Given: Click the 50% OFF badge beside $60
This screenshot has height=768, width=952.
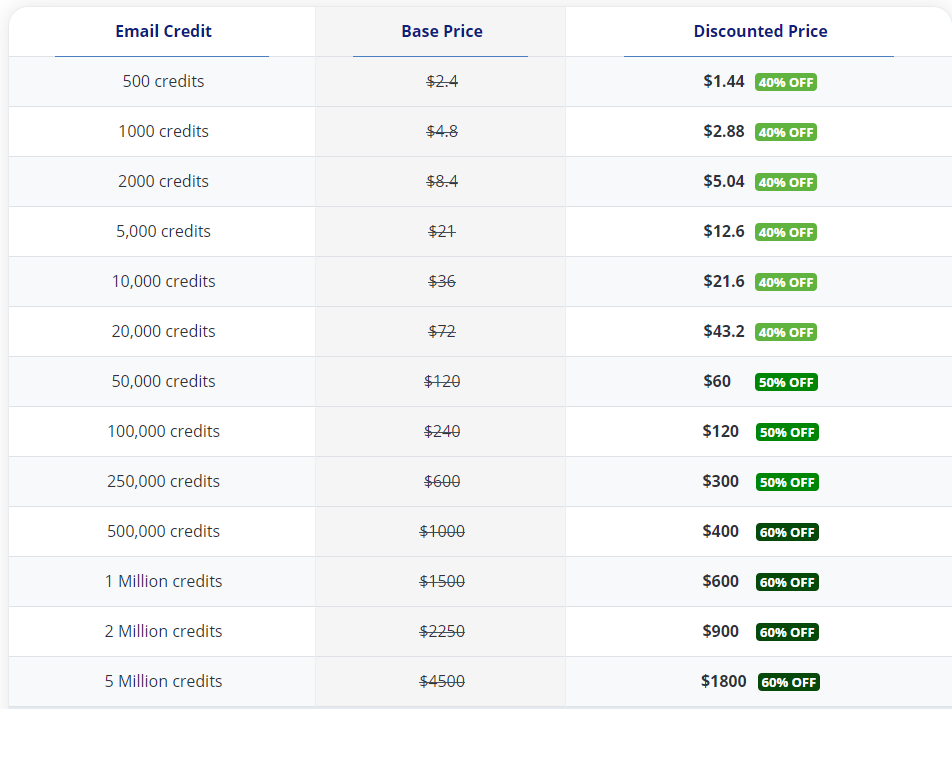Looking at the screenshot, I should (x=787, y=382).
